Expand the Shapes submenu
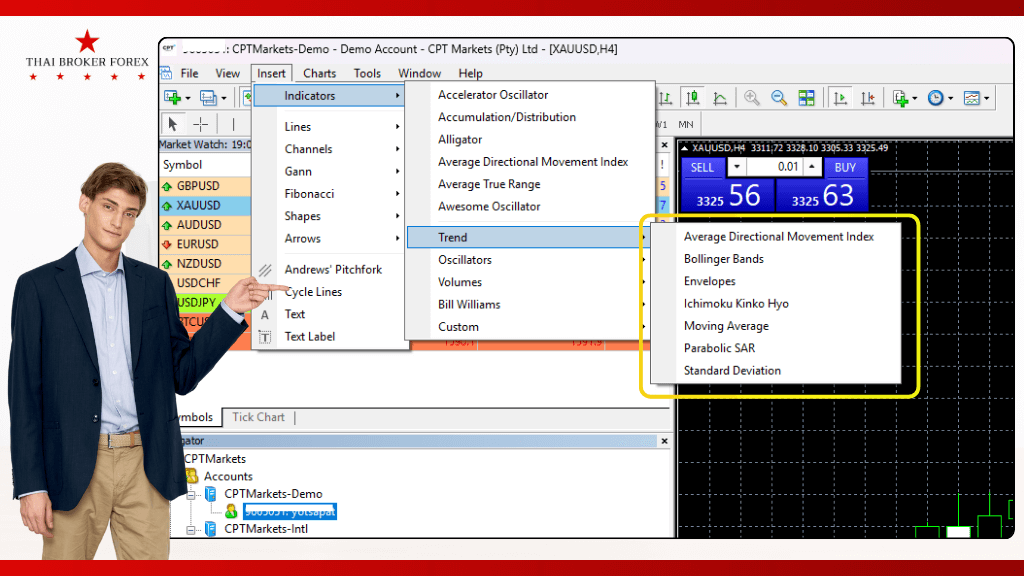Image resolution: width=1024 pixels, height=576 pixels. [328, 216]
